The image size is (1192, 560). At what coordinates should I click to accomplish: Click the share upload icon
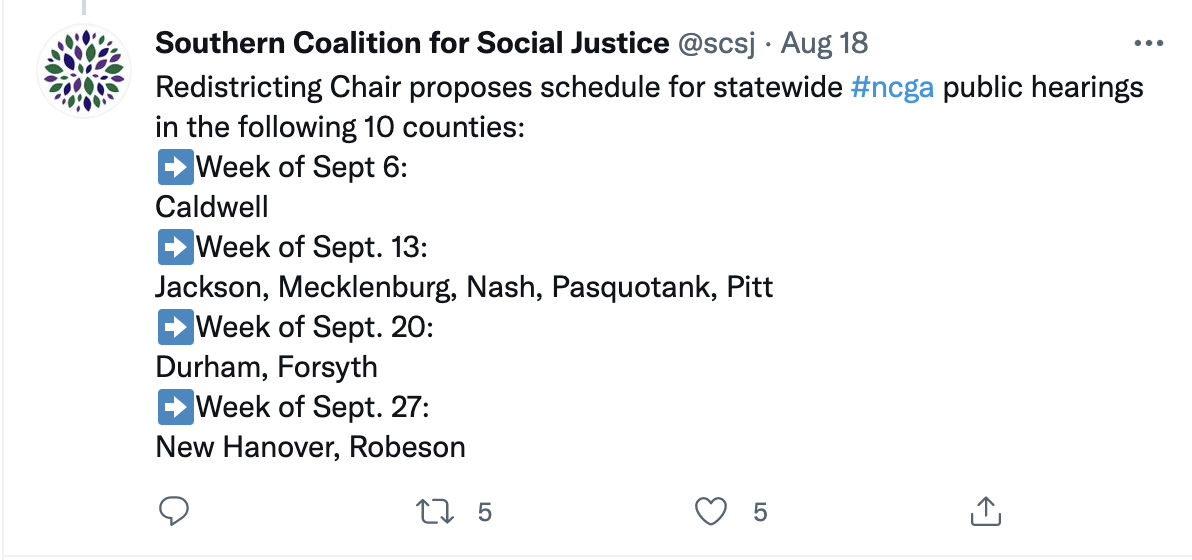[x=985, y=511]
